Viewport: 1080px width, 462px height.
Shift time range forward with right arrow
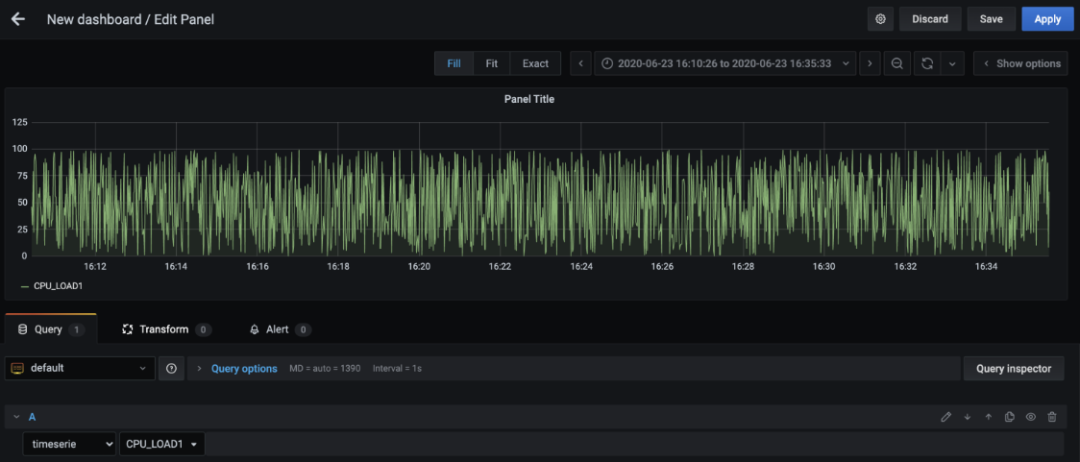click(869, 63)
